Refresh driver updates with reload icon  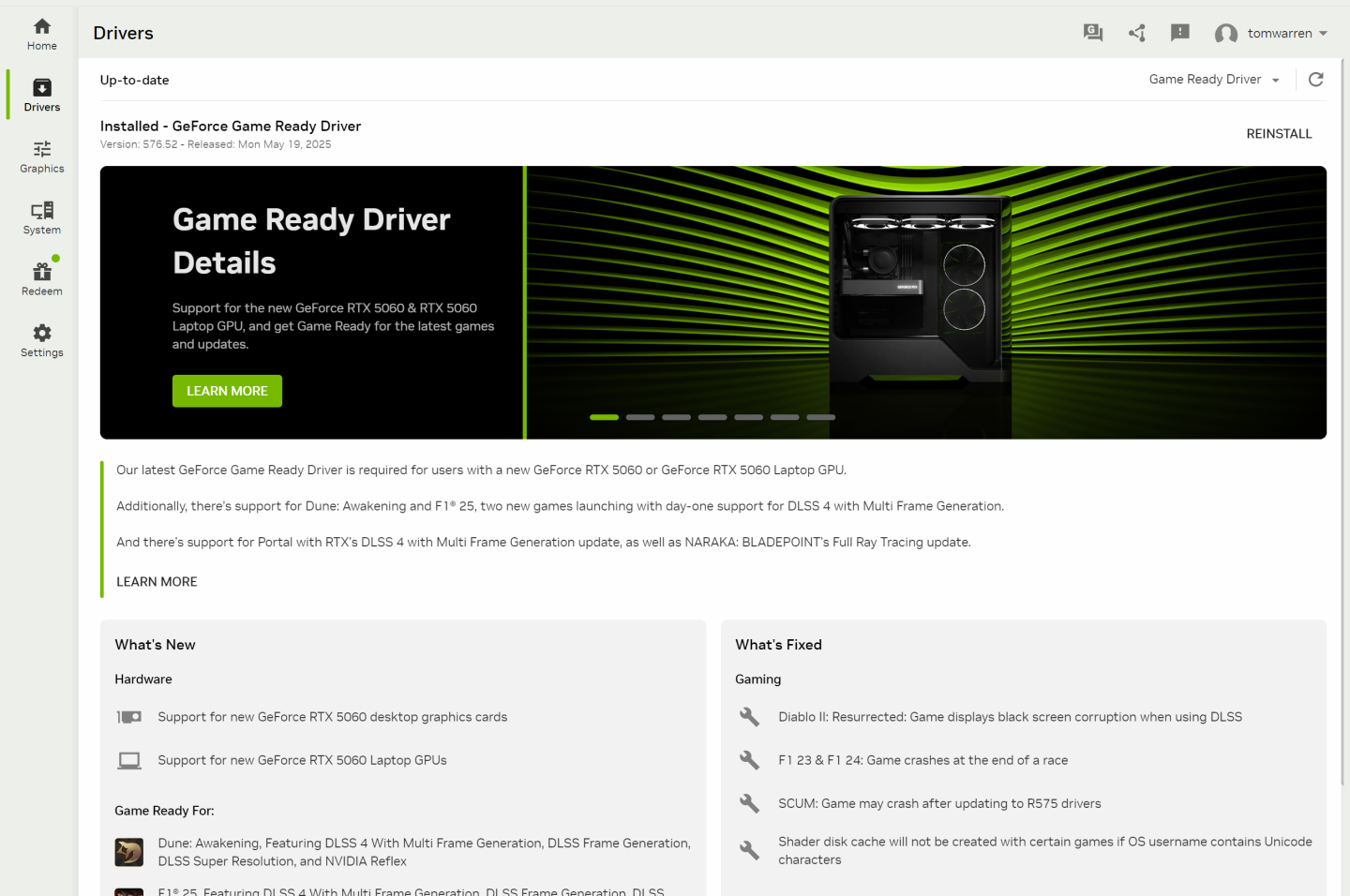(1315, 80)
